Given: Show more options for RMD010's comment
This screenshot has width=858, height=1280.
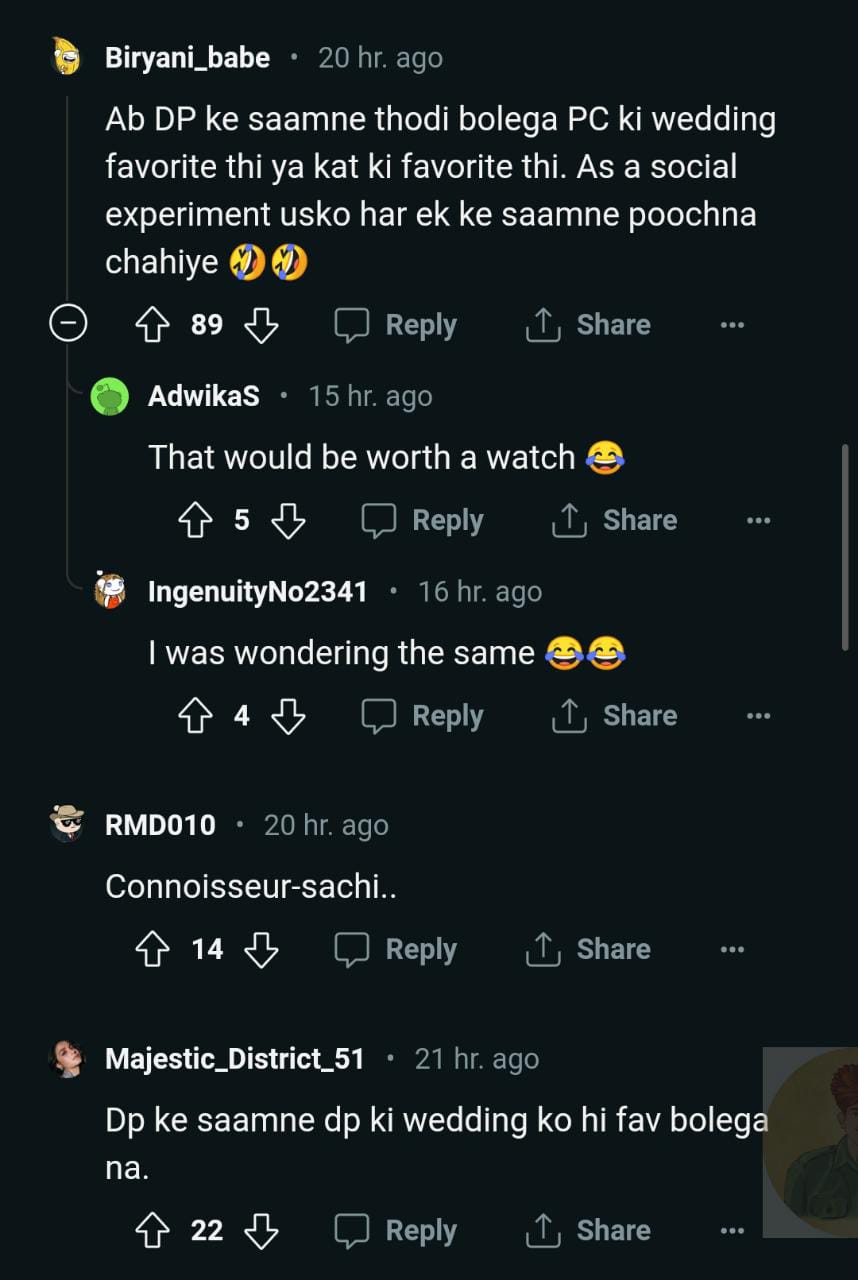Looking at the screenshot, I should tap(732, 950).
